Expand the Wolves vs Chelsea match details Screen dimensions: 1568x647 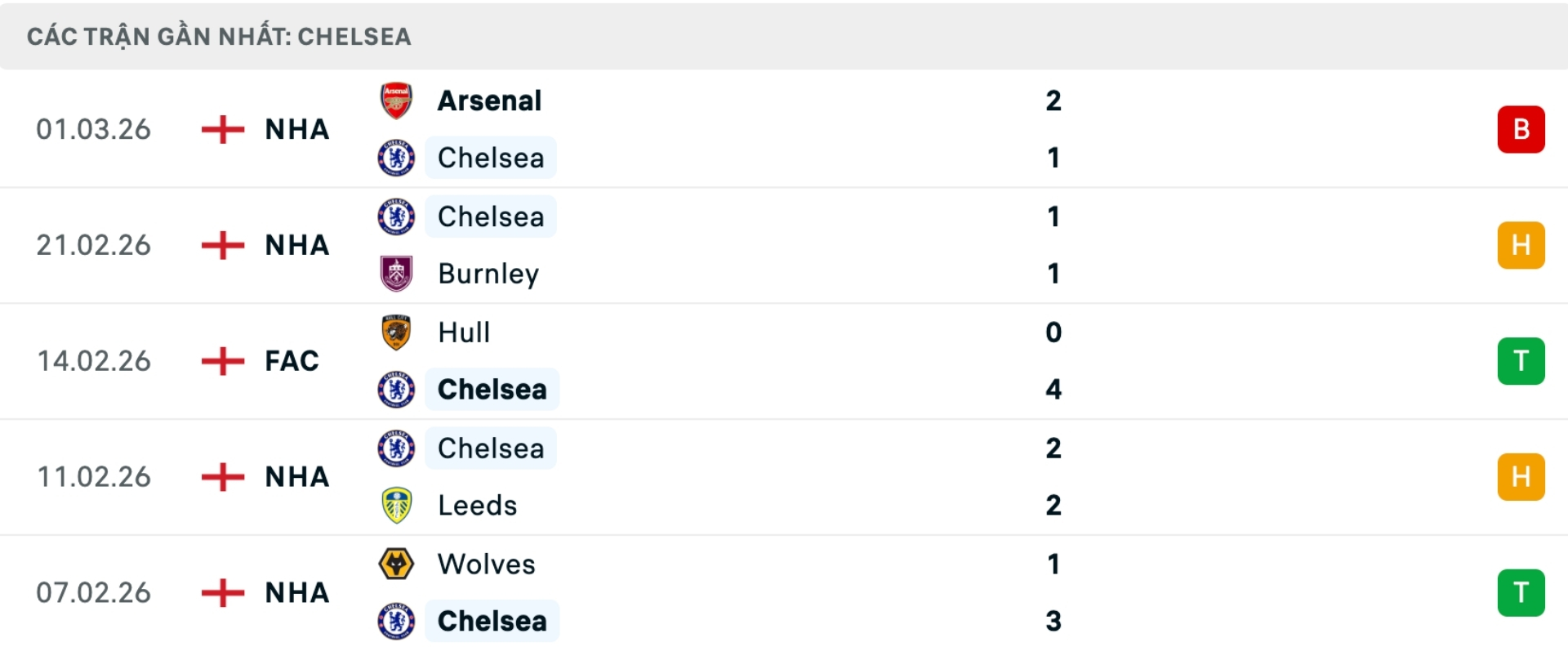coord(784,592)
